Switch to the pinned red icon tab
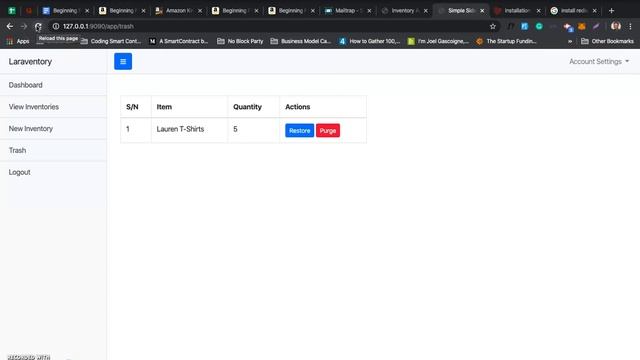 pos(29,11)
